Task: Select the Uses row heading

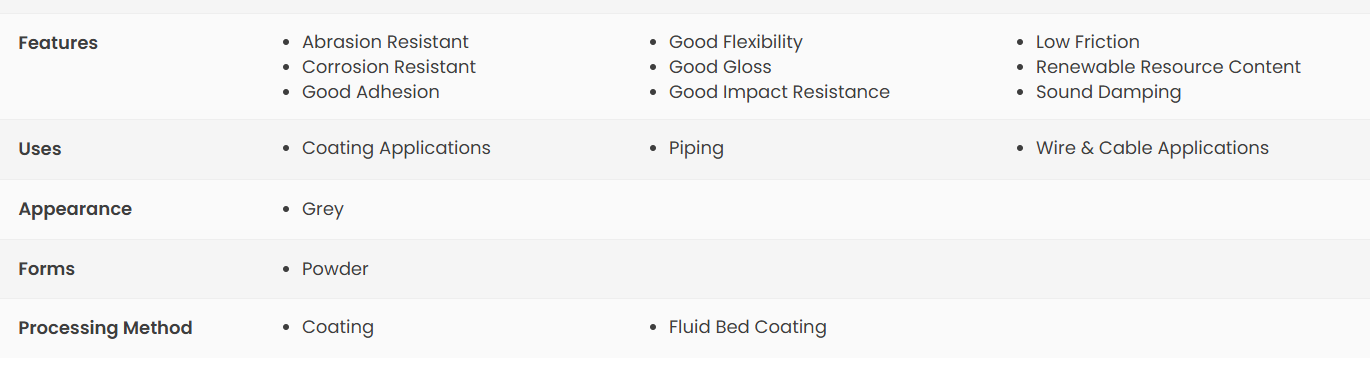Action: click(x=40, y=149)
